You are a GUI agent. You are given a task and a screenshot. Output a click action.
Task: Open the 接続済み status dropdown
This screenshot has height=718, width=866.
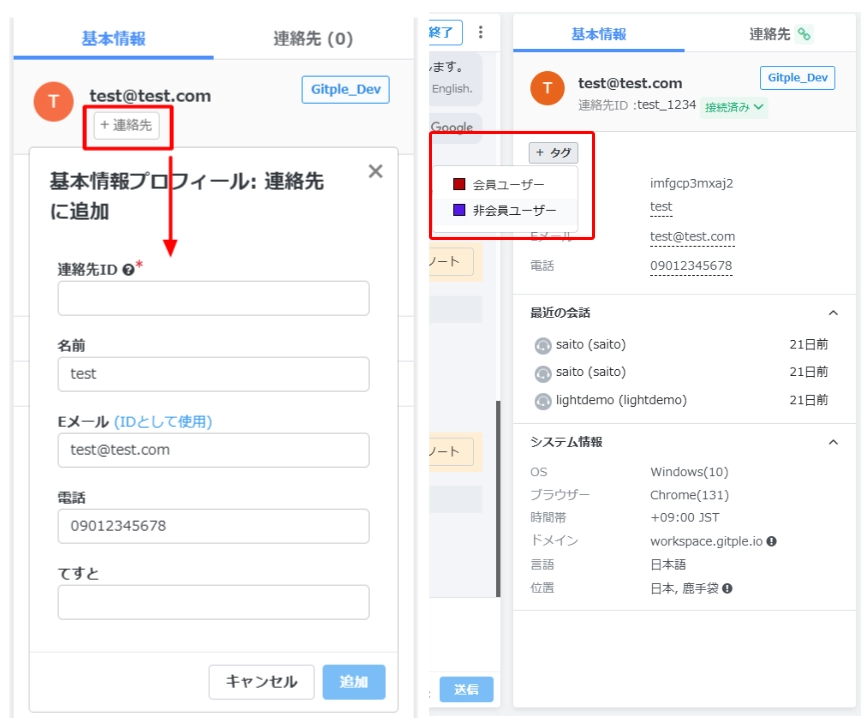(x=734, y=107)
